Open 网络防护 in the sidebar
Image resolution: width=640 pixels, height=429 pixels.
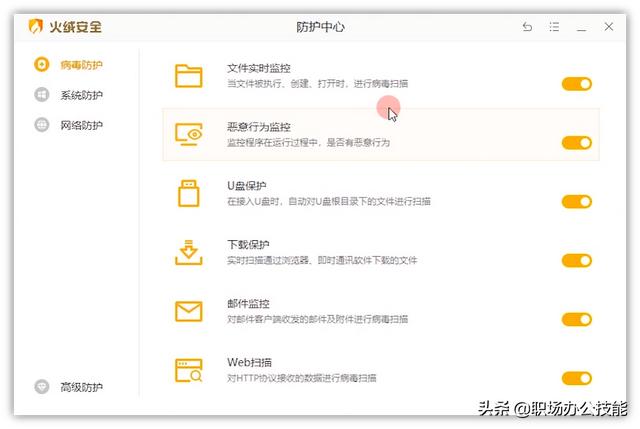pos(80,126)
